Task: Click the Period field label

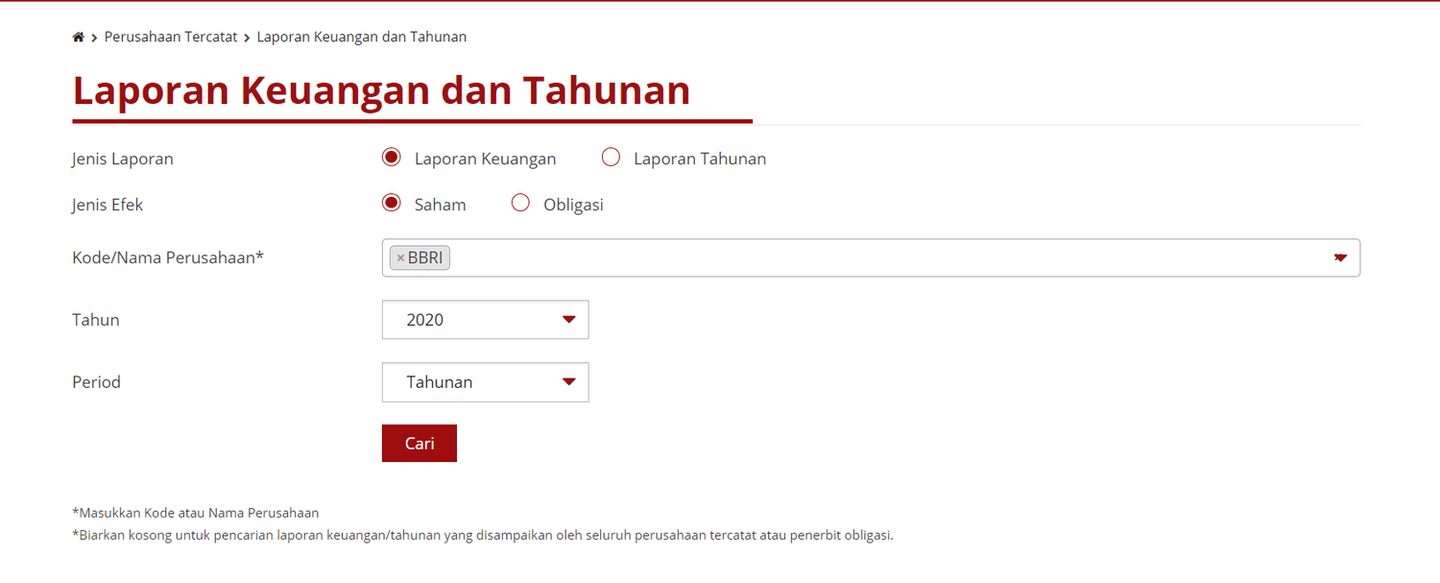Action: coord(96,382)
